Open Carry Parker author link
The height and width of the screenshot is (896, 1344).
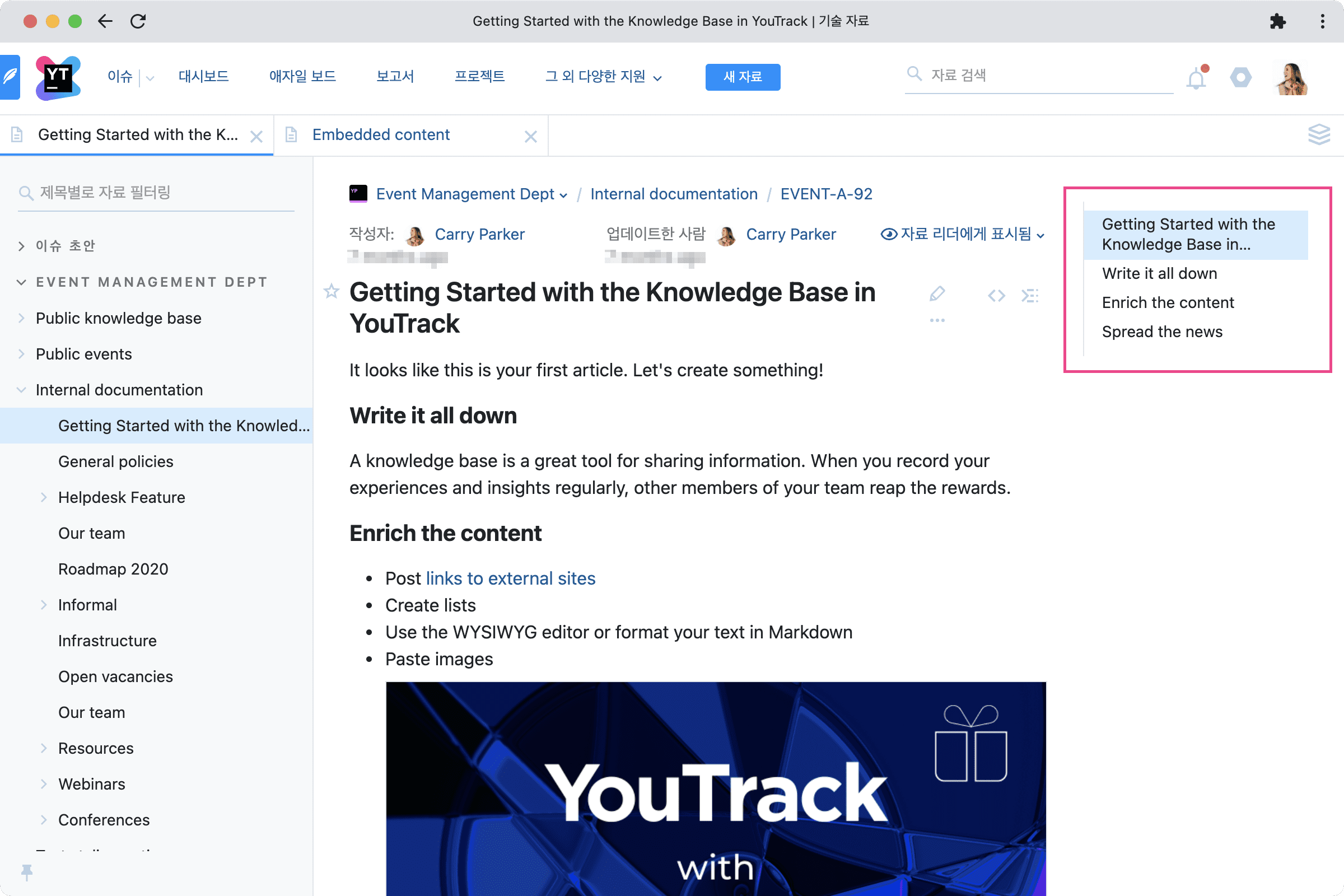click(x=479, y=234)
